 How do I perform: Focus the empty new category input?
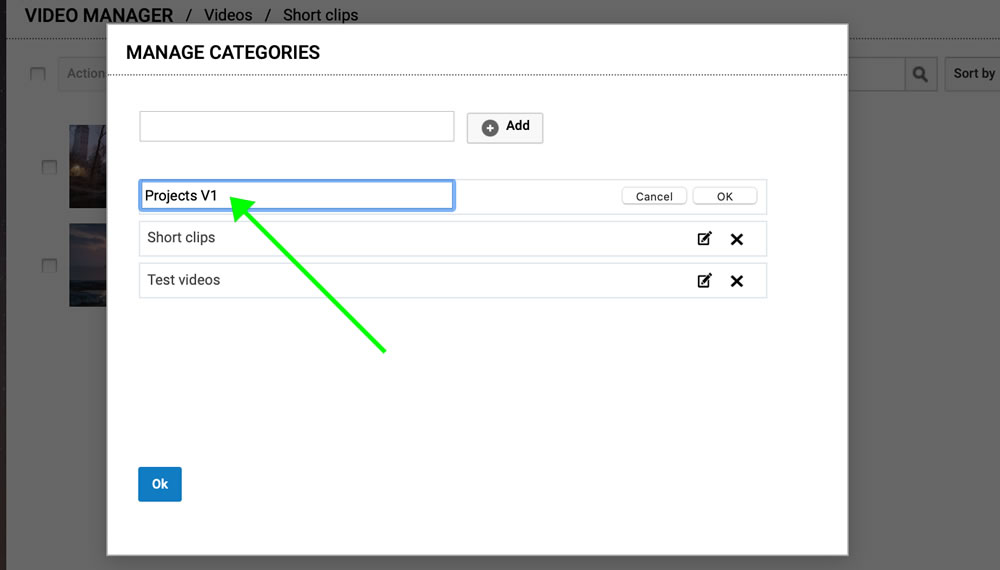[297, 126]
